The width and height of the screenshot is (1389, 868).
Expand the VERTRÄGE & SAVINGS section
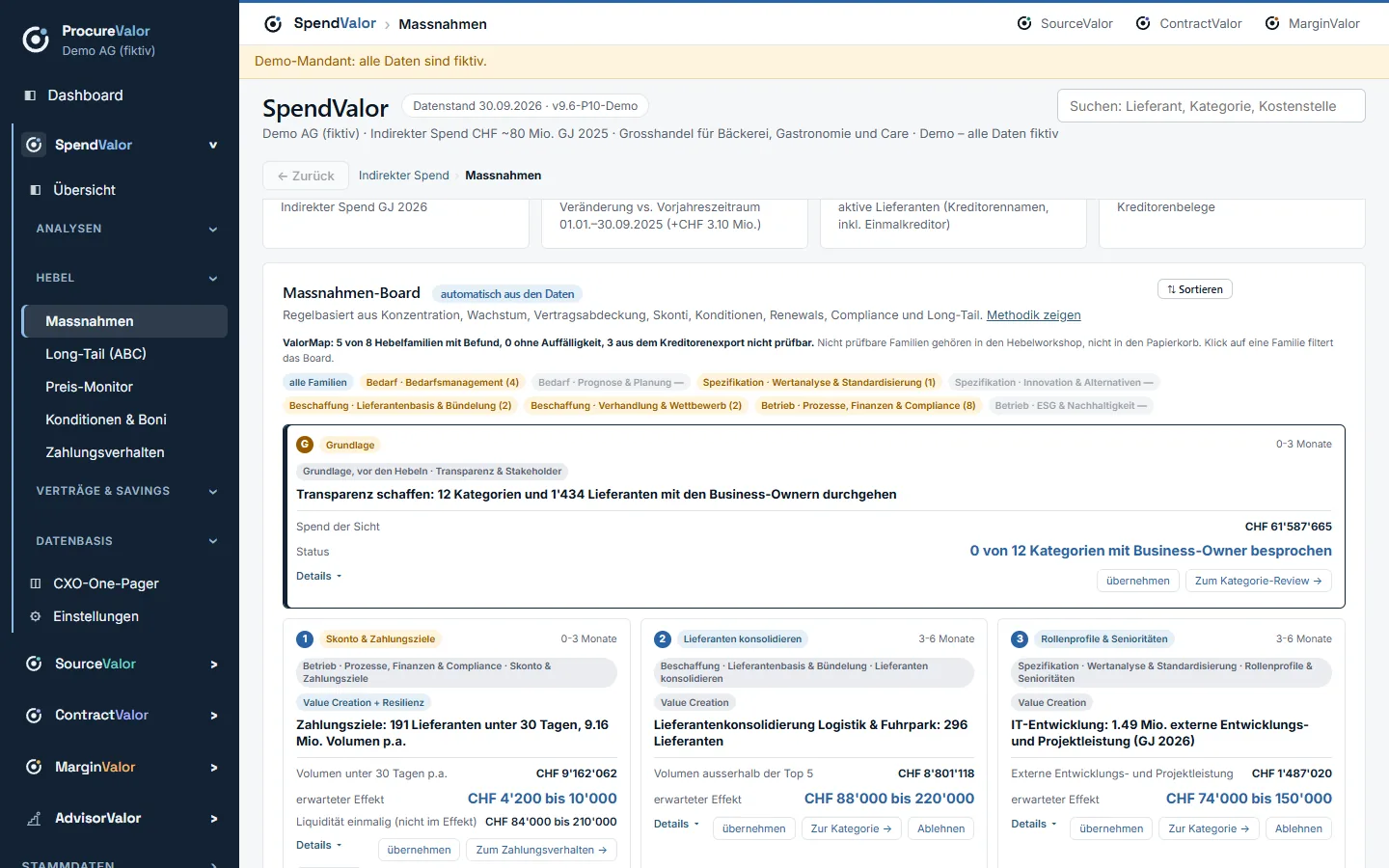pyautogui.click(x=213, y=492)
